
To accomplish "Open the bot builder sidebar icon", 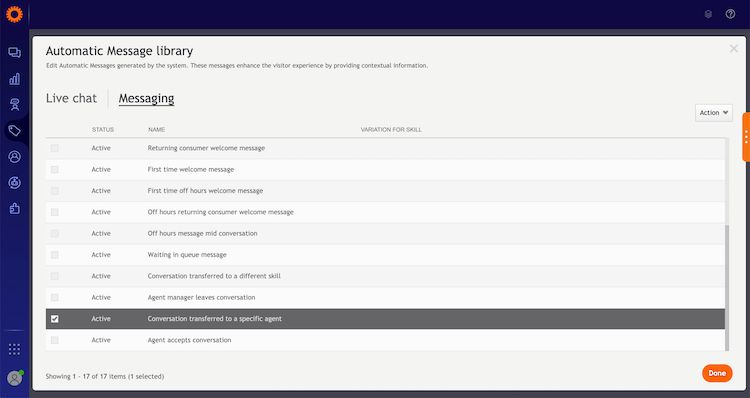I will (x=15, y=105).
